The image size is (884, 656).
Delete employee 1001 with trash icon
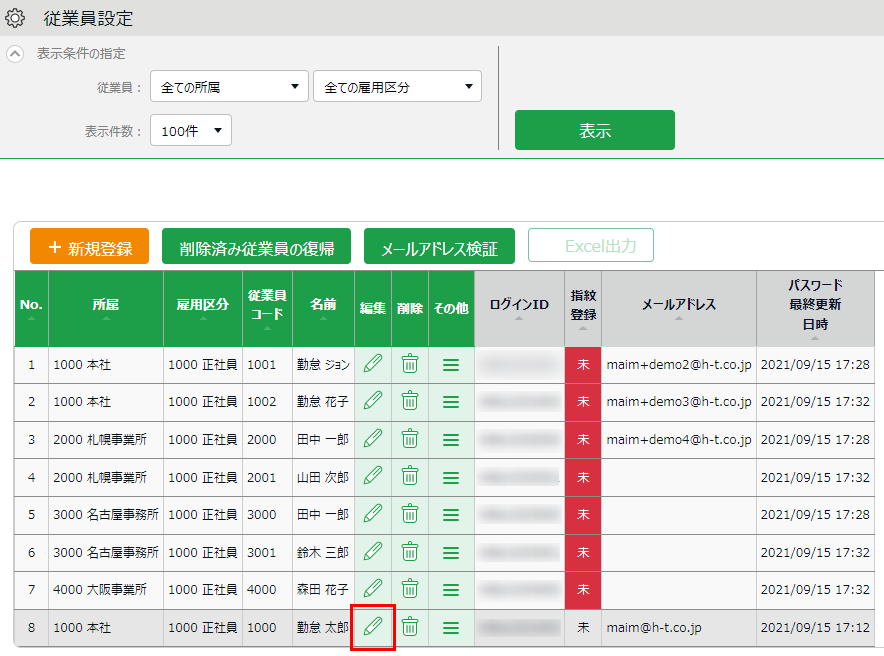pos(410,364)
